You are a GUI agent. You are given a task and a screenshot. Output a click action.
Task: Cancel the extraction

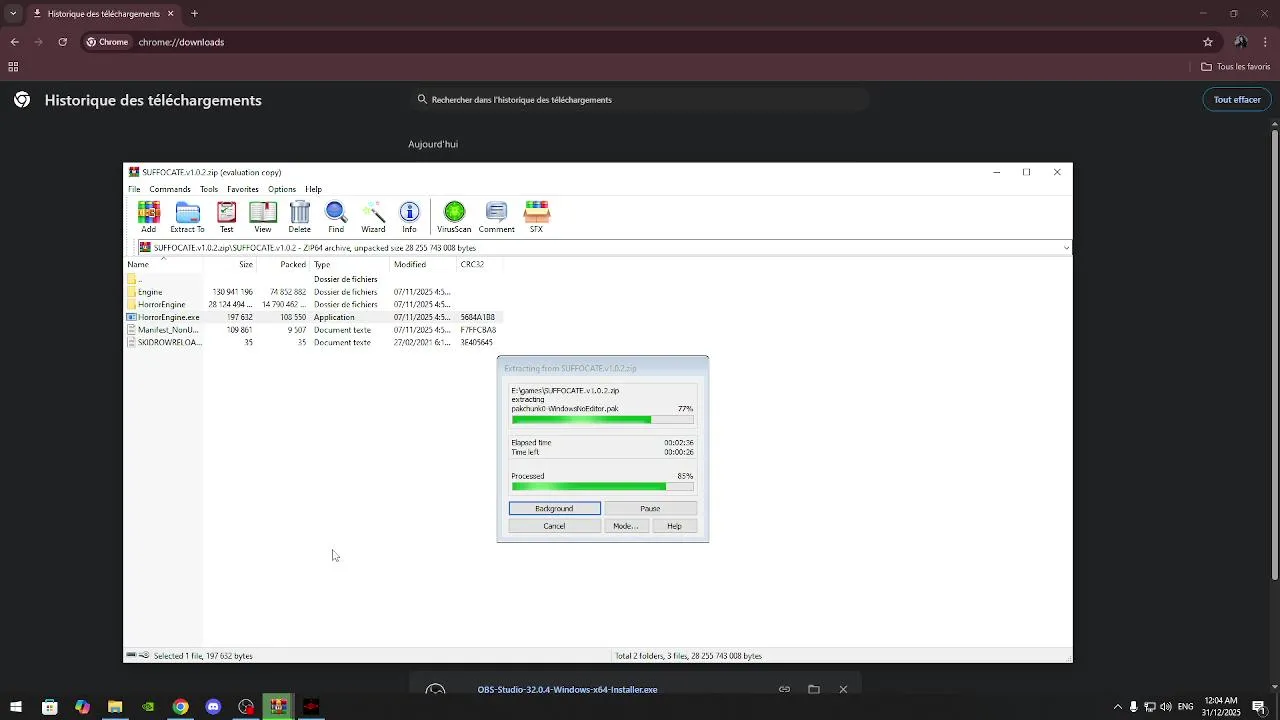[554, 526]
